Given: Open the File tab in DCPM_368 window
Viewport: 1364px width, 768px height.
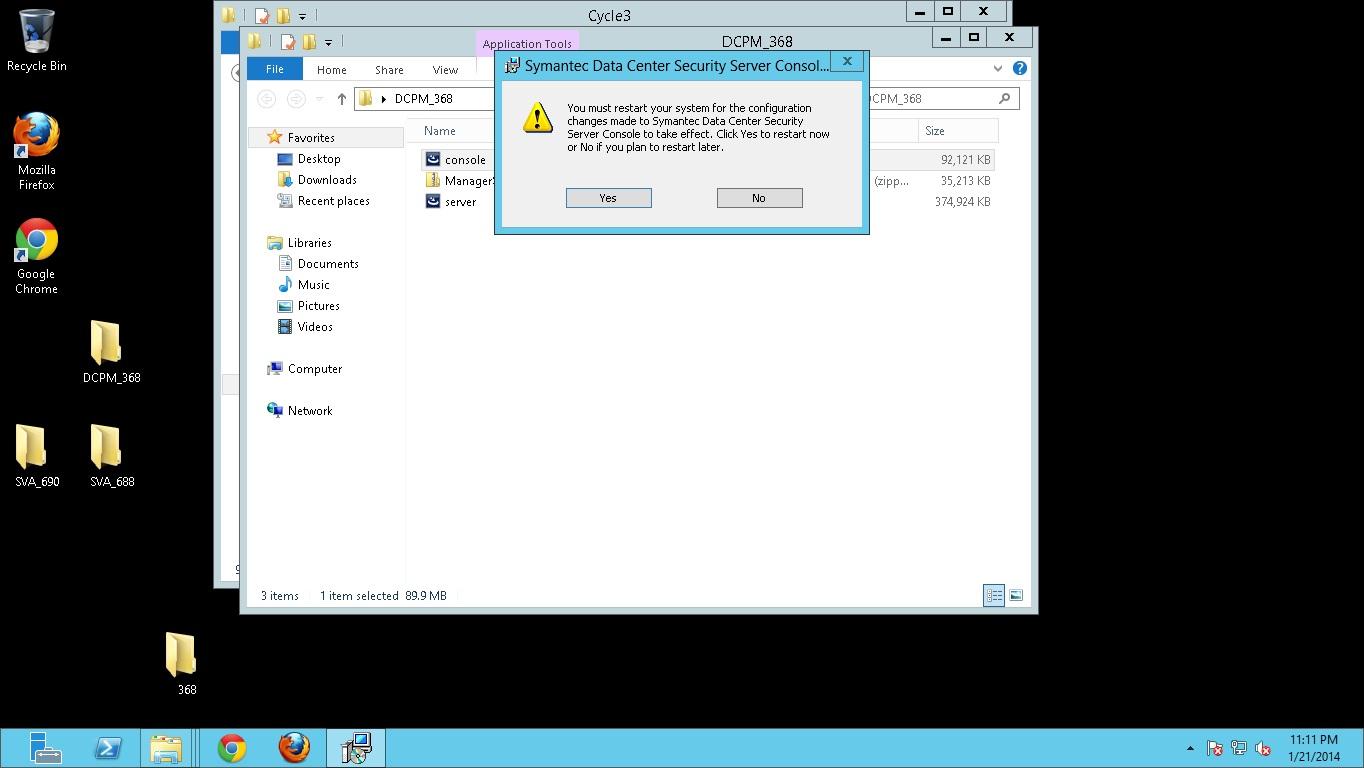Looking at the screenshot, I should tap(274, 69).
